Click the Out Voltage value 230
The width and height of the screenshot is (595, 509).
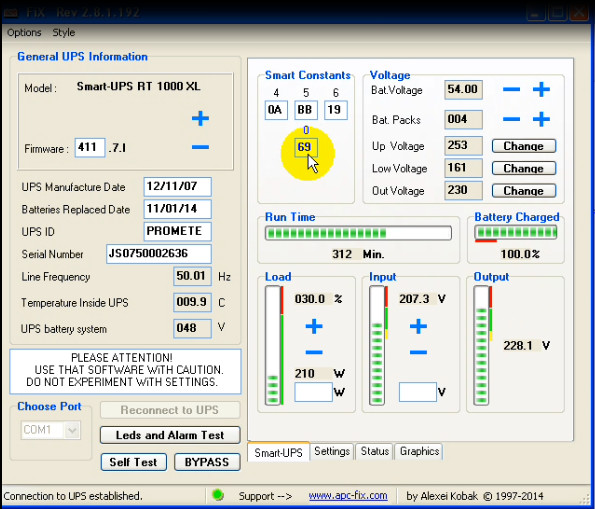point(463,191)
